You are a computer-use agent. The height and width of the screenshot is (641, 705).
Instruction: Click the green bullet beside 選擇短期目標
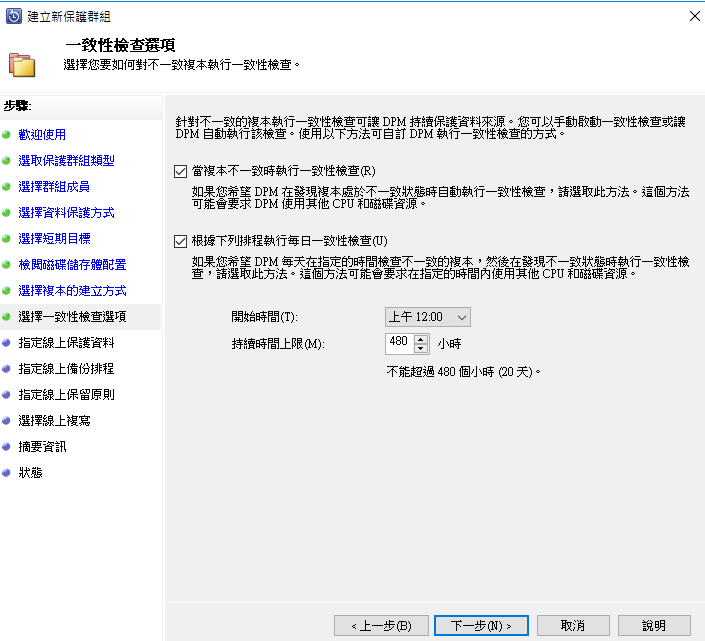[x=6, y=239]
